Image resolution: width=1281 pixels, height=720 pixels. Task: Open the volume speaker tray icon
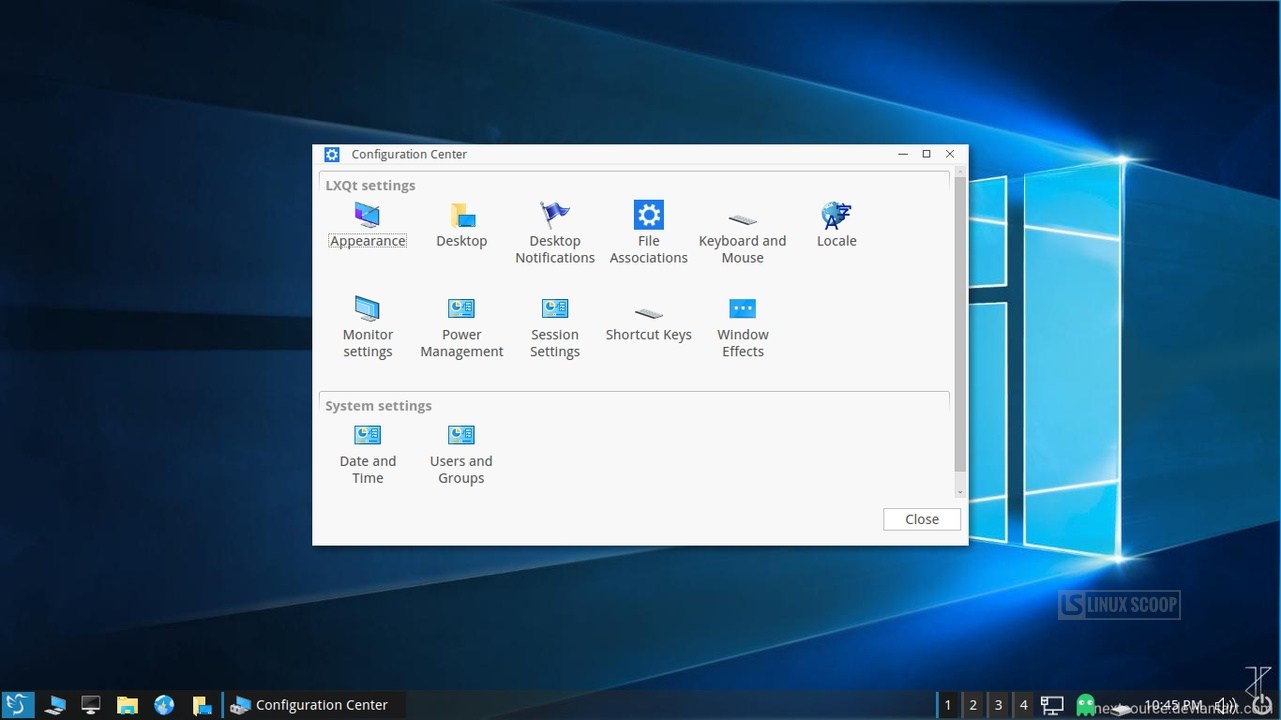1225,705
